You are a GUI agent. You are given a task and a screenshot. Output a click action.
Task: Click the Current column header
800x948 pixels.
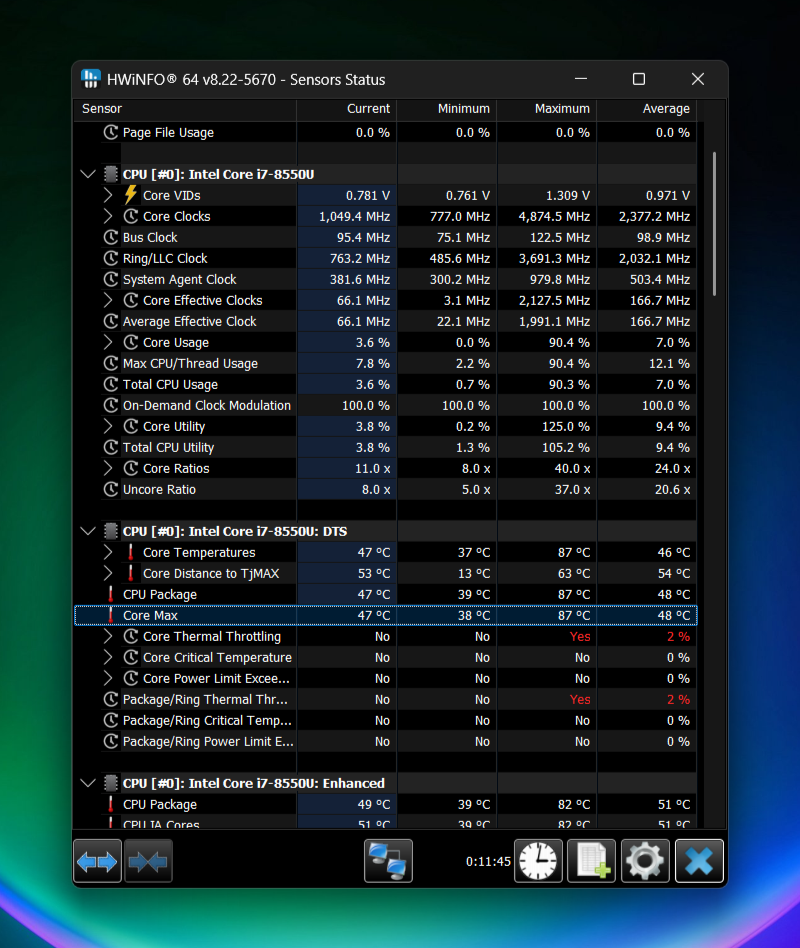[347, 108]
